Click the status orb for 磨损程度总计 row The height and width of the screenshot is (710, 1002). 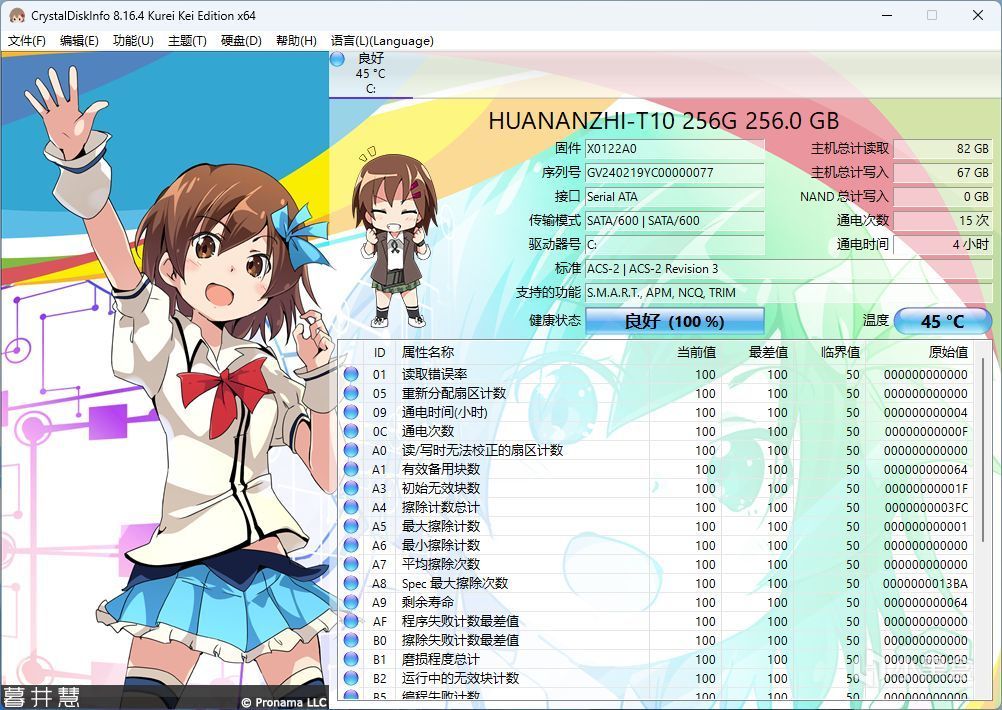(x=351, y=659)
